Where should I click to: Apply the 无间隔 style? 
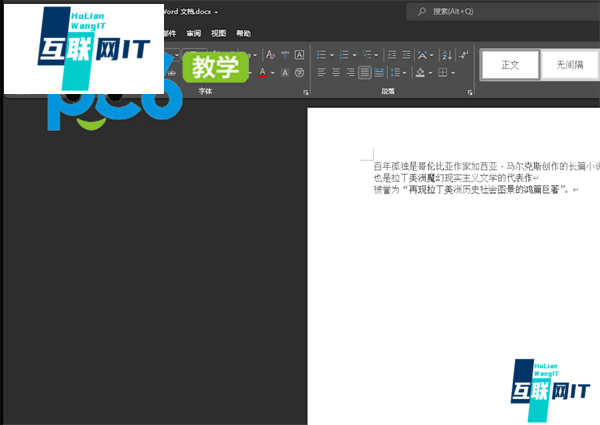point(569,65)
